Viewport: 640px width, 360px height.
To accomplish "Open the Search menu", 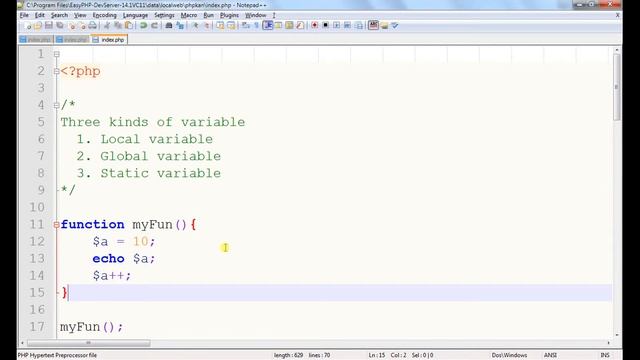I will 59,15.
